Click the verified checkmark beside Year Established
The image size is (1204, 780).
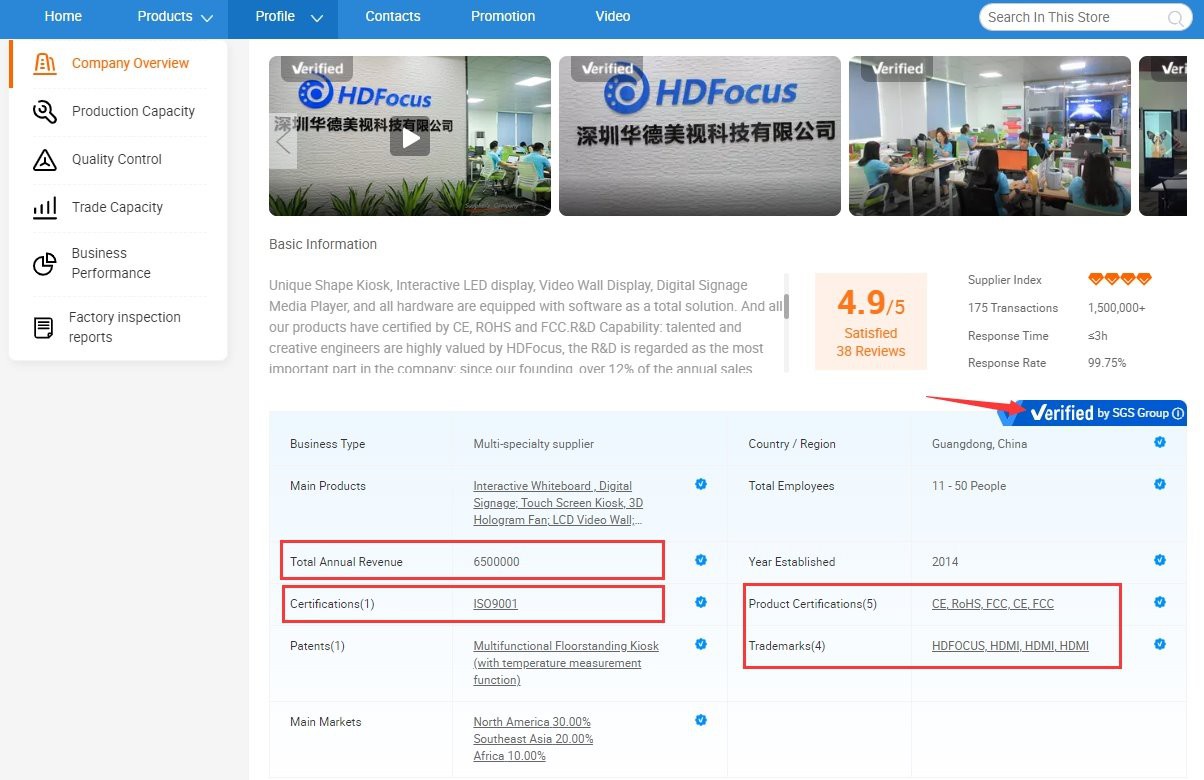pyautogui.click(x=1160, y=560)
